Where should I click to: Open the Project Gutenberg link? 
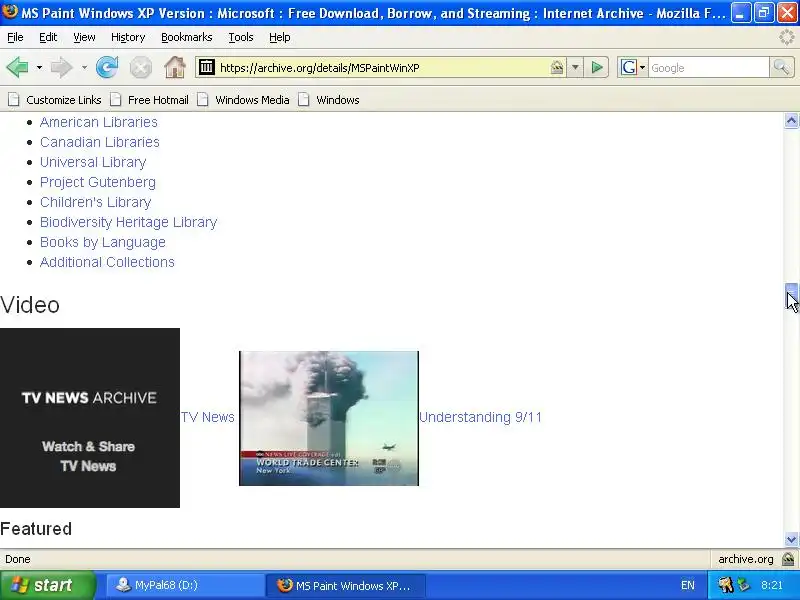(x=97, y=182)
